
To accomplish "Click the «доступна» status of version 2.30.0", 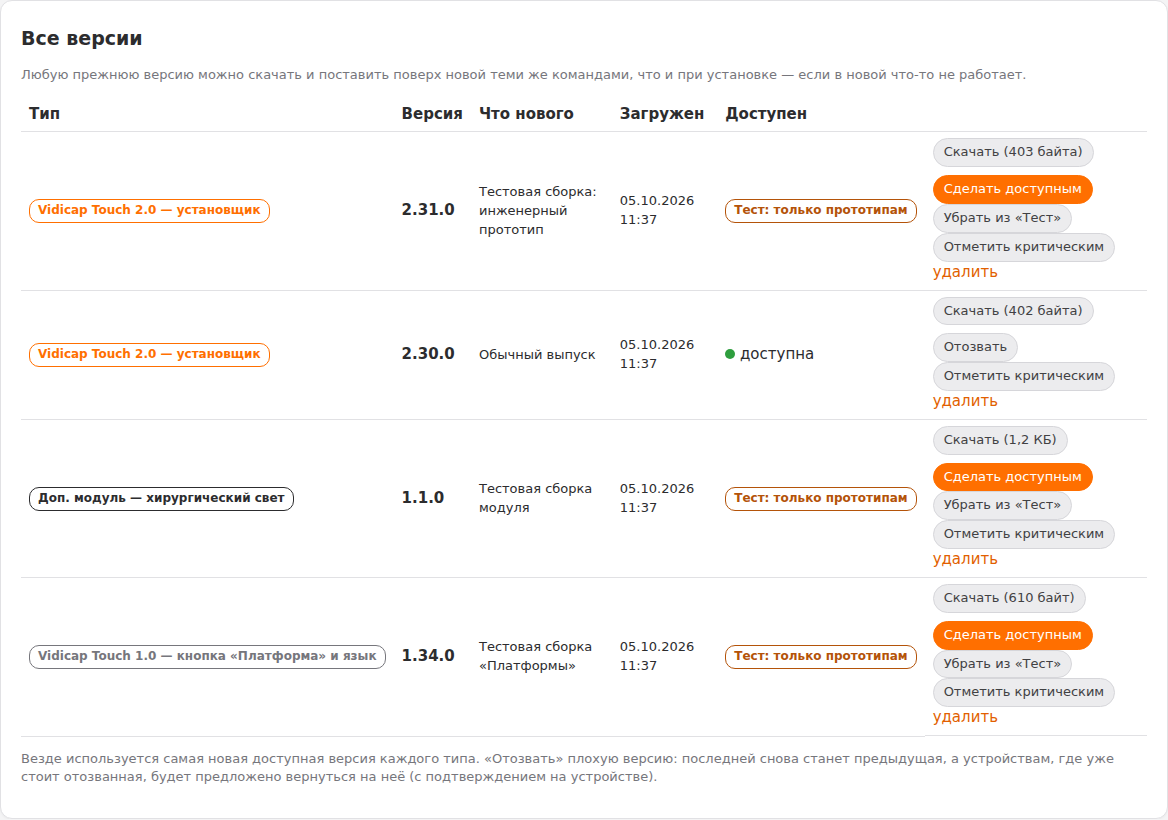I will [x=769, y=354].
